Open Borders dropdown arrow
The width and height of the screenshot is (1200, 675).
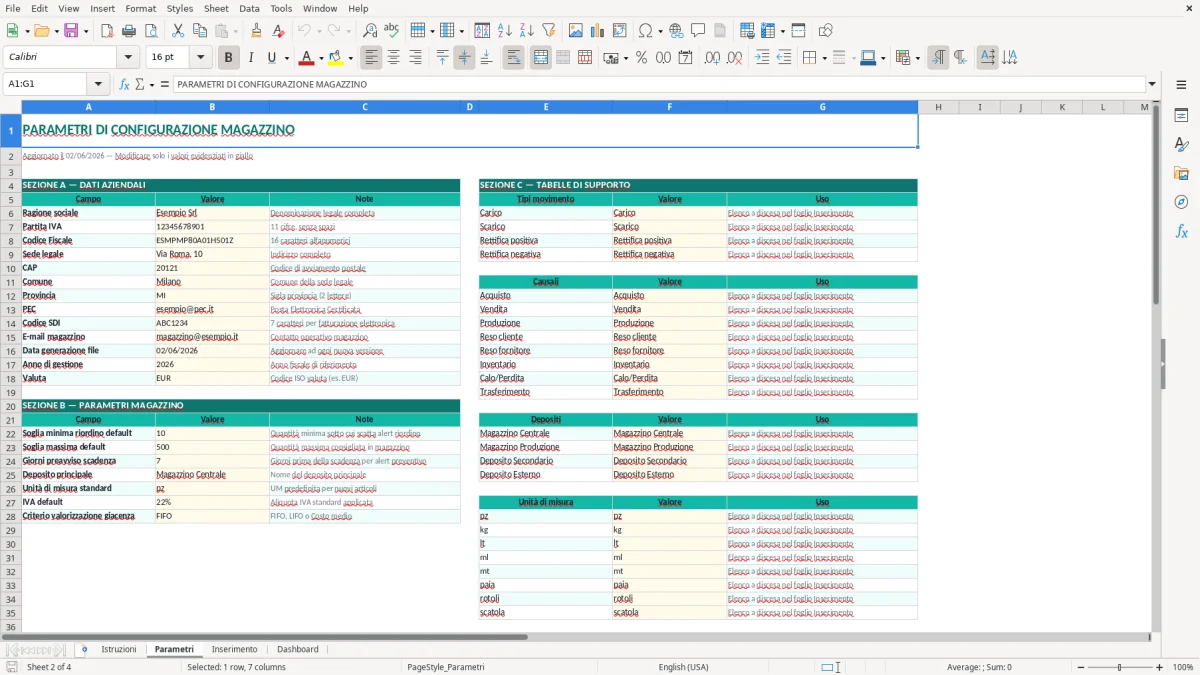tap(824, 58)
